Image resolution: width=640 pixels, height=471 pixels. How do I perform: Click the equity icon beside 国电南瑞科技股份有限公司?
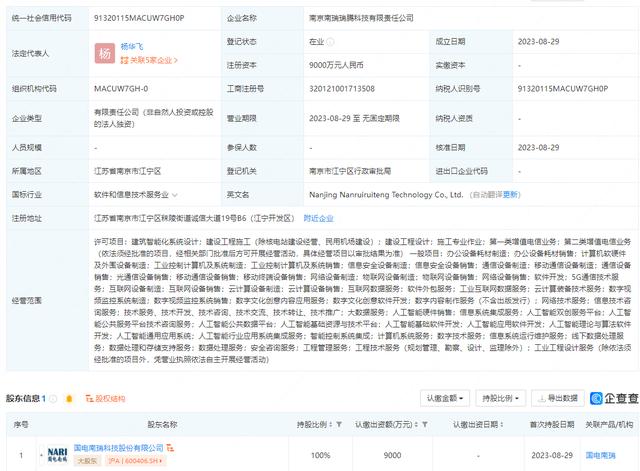tap(171, 450)
